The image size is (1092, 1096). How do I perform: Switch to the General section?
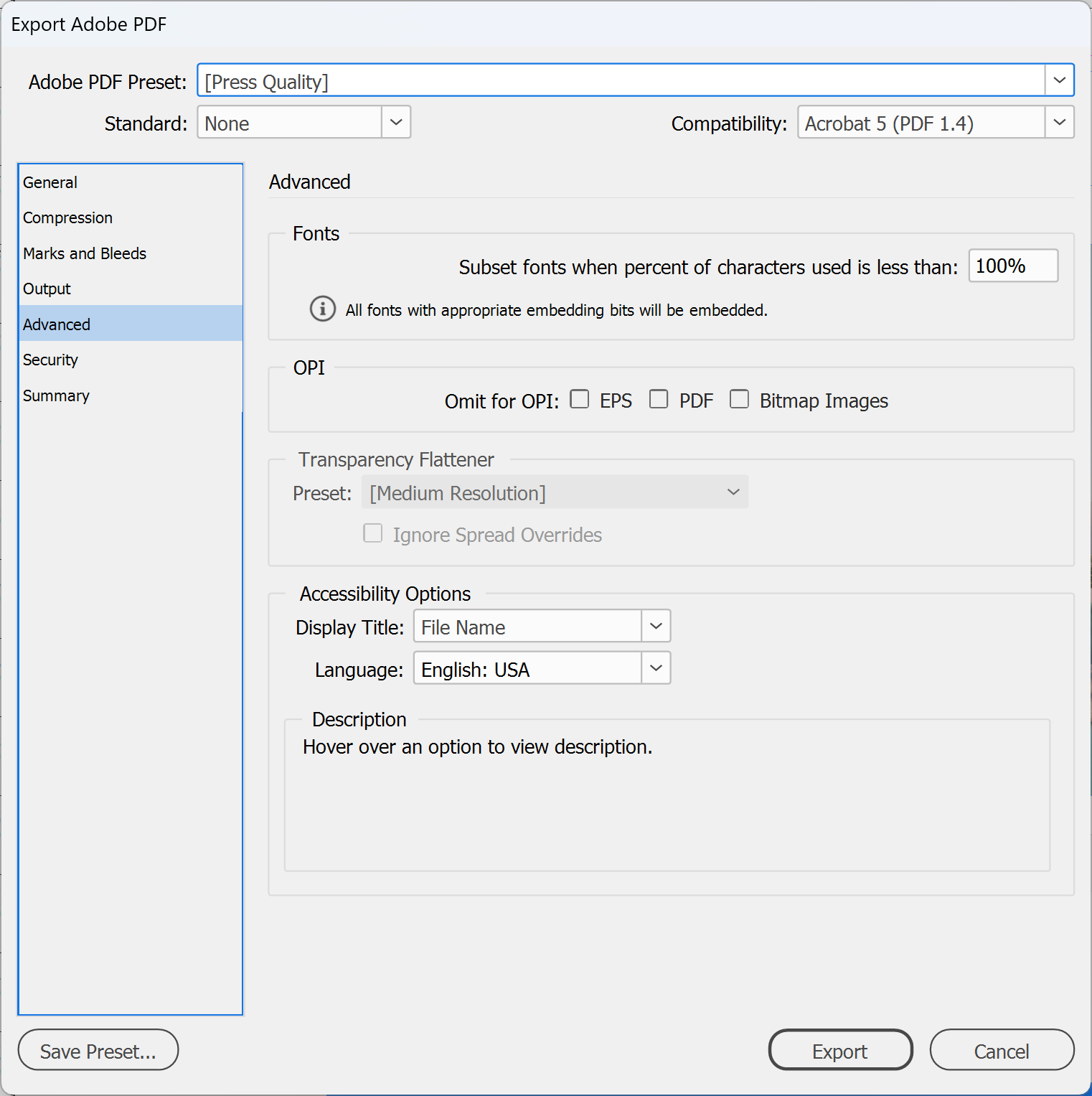coord(131,182)
